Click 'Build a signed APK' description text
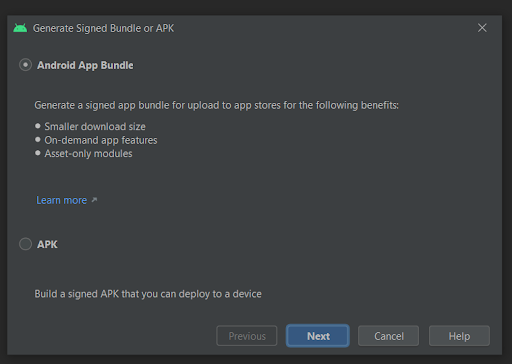 tap(148, 294)
